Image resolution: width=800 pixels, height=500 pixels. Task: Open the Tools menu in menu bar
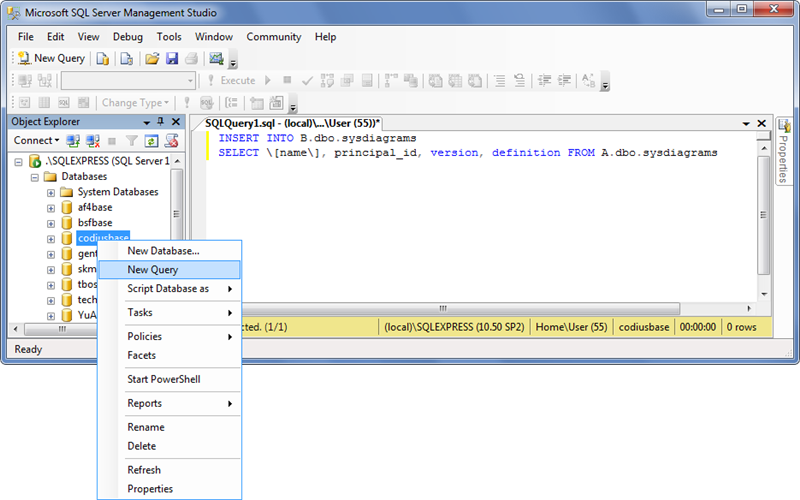[169, 37]
